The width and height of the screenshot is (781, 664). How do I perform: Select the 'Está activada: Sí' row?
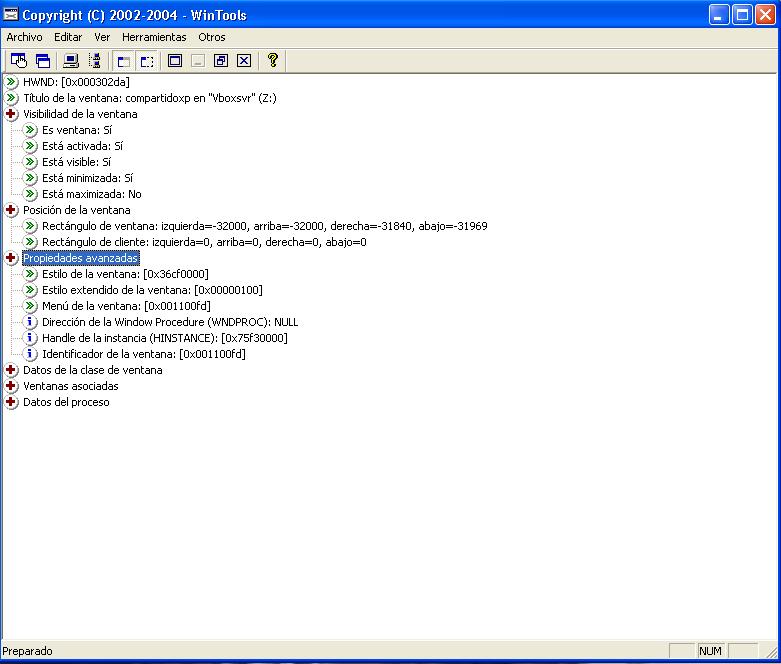[x=82, y=146]
